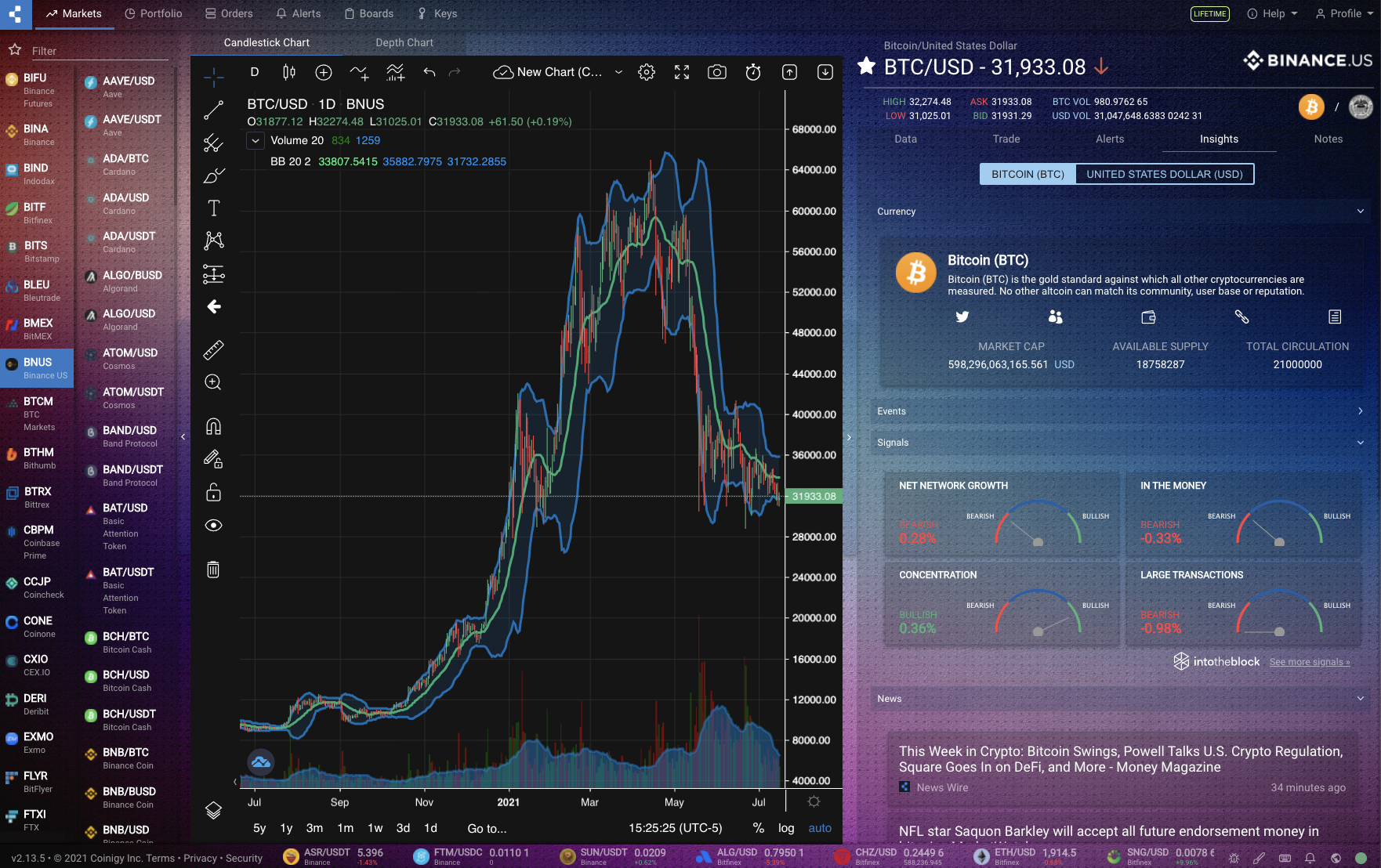Click the back arrow icon in drawing toolbar

point(213,306)
